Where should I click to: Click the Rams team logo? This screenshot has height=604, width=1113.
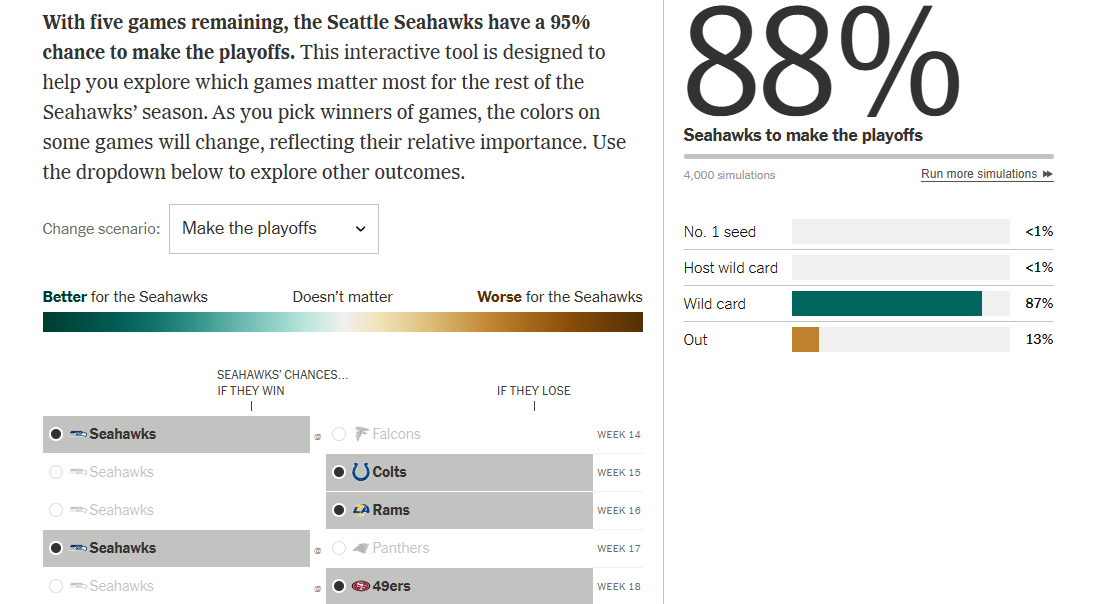[361, 510]
